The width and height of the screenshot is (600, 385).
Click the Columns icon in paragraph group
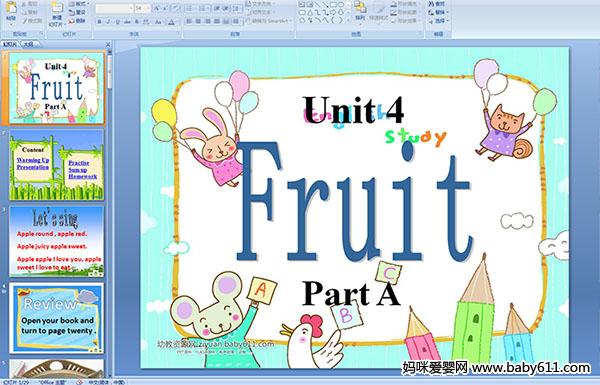[236, 21]
